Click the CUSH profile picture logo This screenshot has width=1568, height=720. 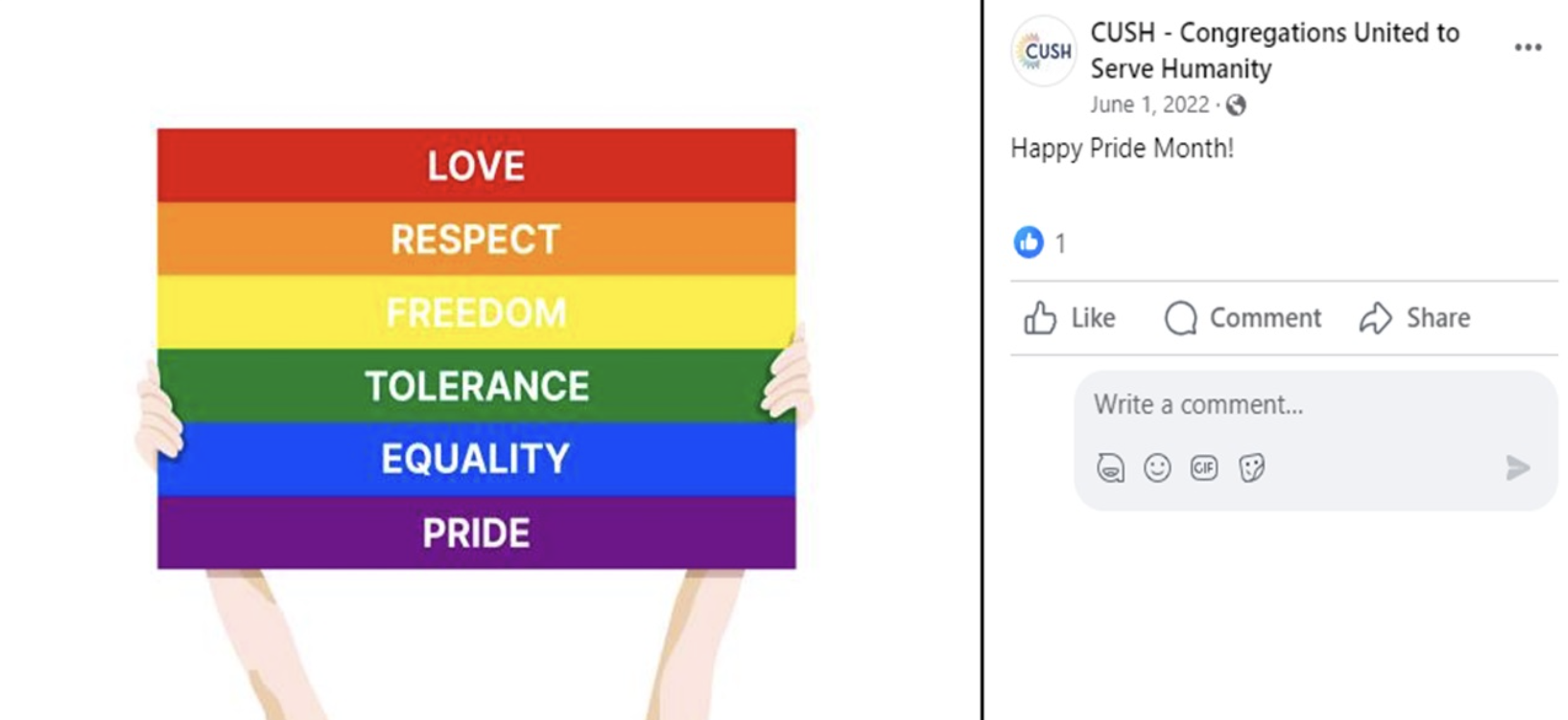coord(1044,51)
